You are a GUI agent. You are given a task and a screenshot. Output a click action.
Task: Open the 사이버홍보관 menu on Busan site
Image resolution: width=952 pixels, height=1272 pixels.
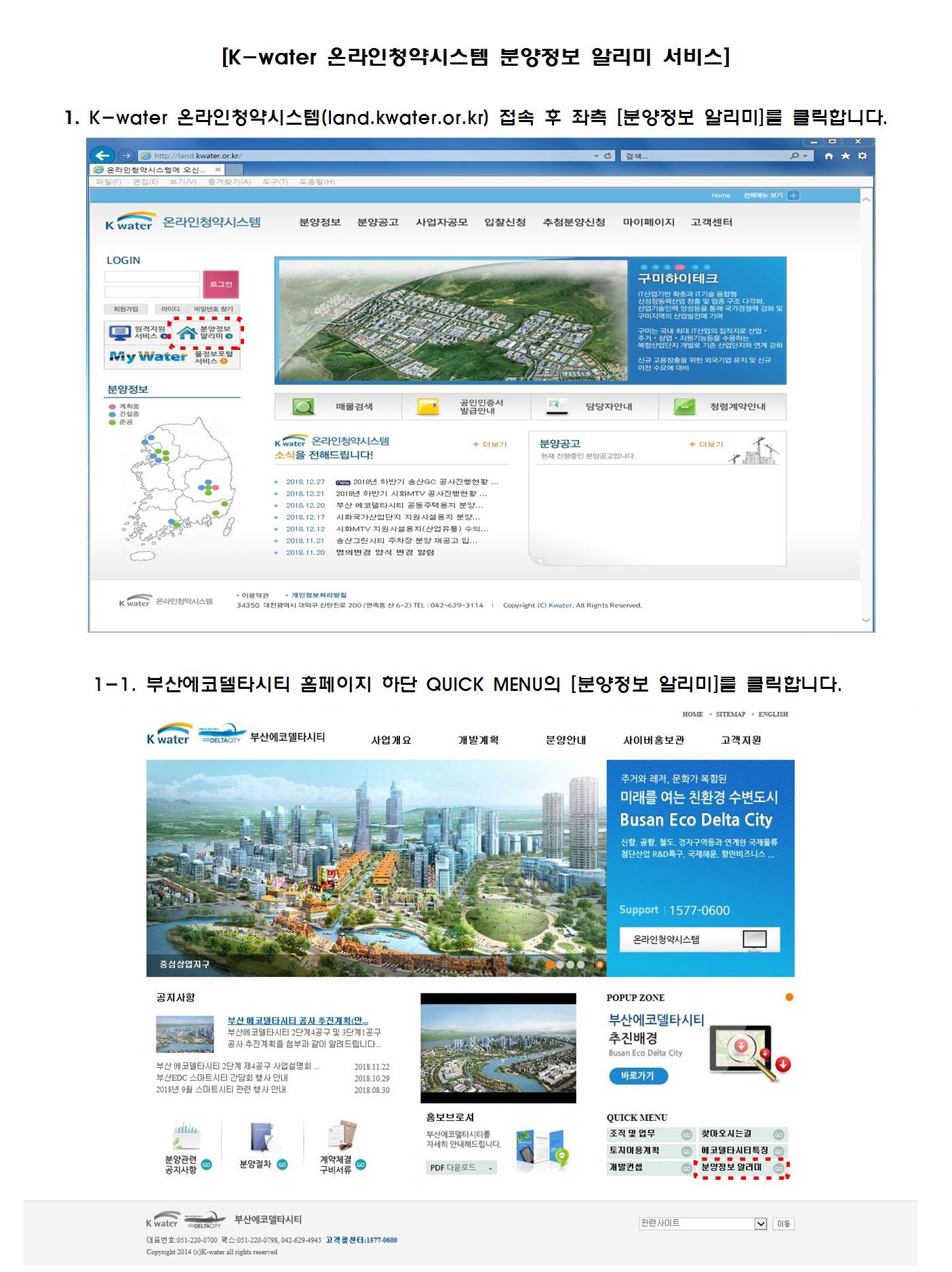[654, 740]
